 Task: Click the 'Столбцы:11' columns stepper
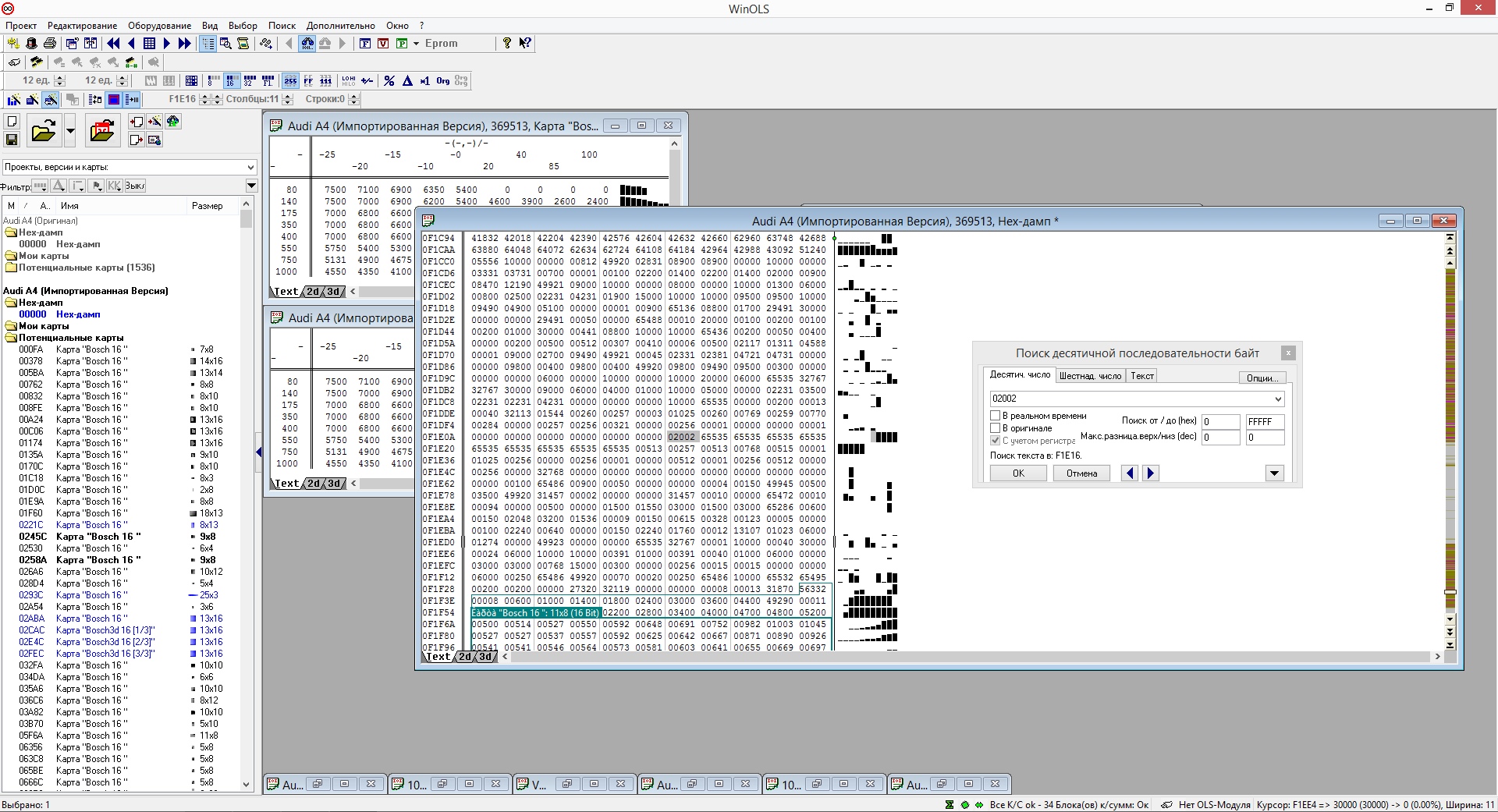pyautogui.click(x=287, y=99)
